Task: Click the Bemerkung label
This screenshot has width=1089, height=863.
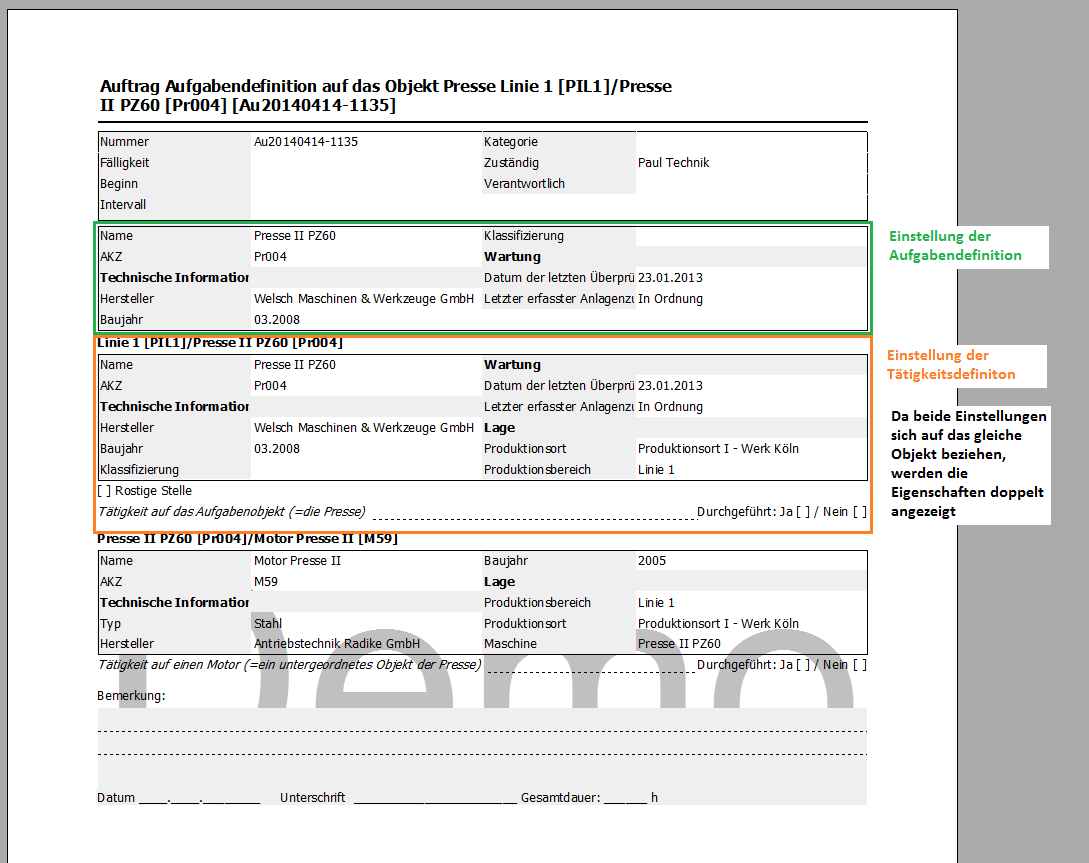Action: pos(131,696)
